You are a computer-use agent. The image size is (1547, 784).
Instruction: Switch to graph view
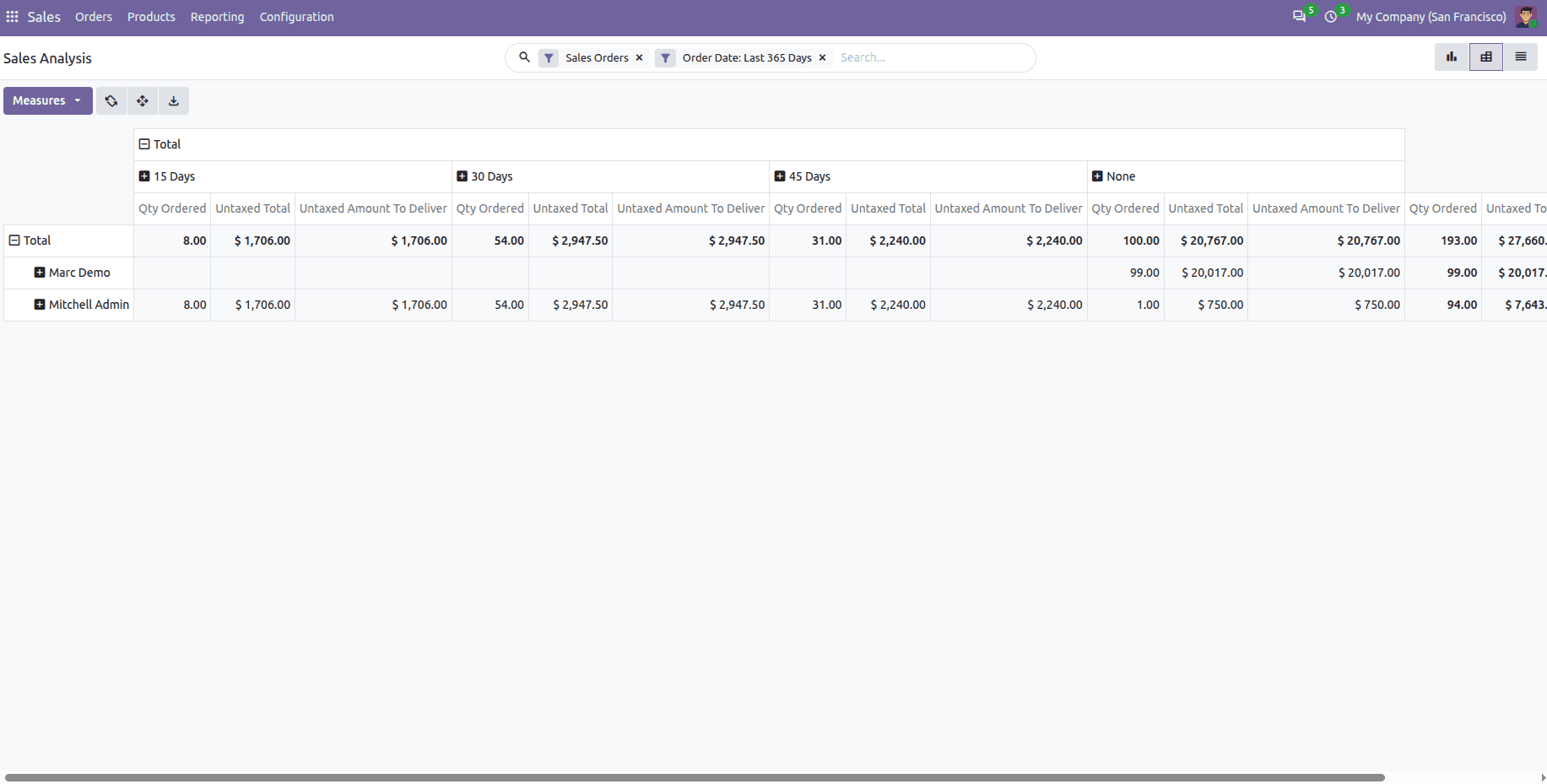click(1452, 57)
